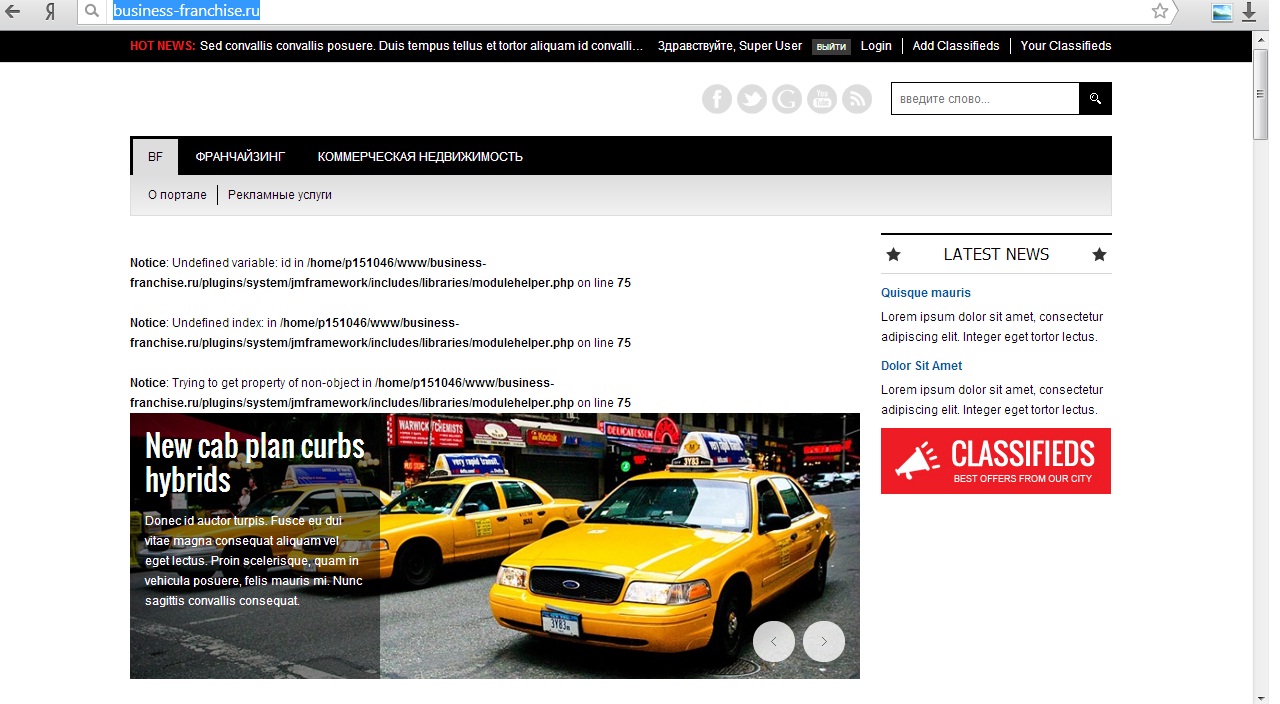Open the BF menu item
Screen dimensions: 1280x704
tap(155, 157)
